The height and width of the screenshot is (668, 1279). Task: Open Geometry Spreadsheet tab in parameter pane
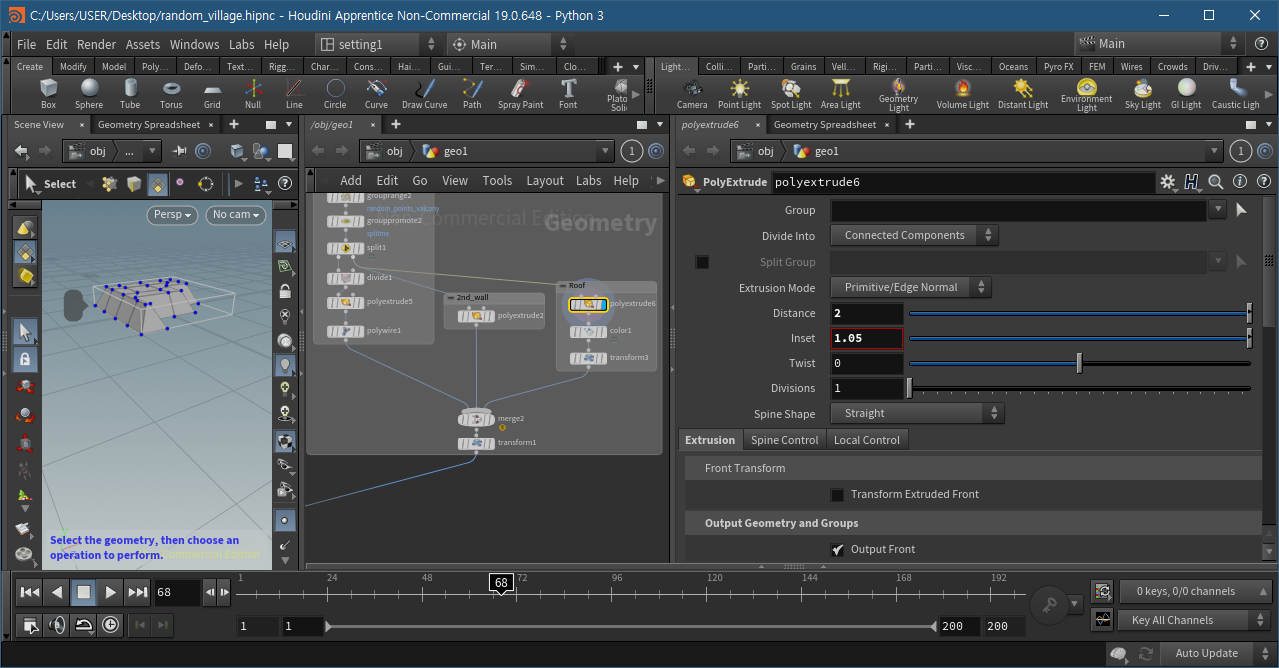(x=824, y=125)
